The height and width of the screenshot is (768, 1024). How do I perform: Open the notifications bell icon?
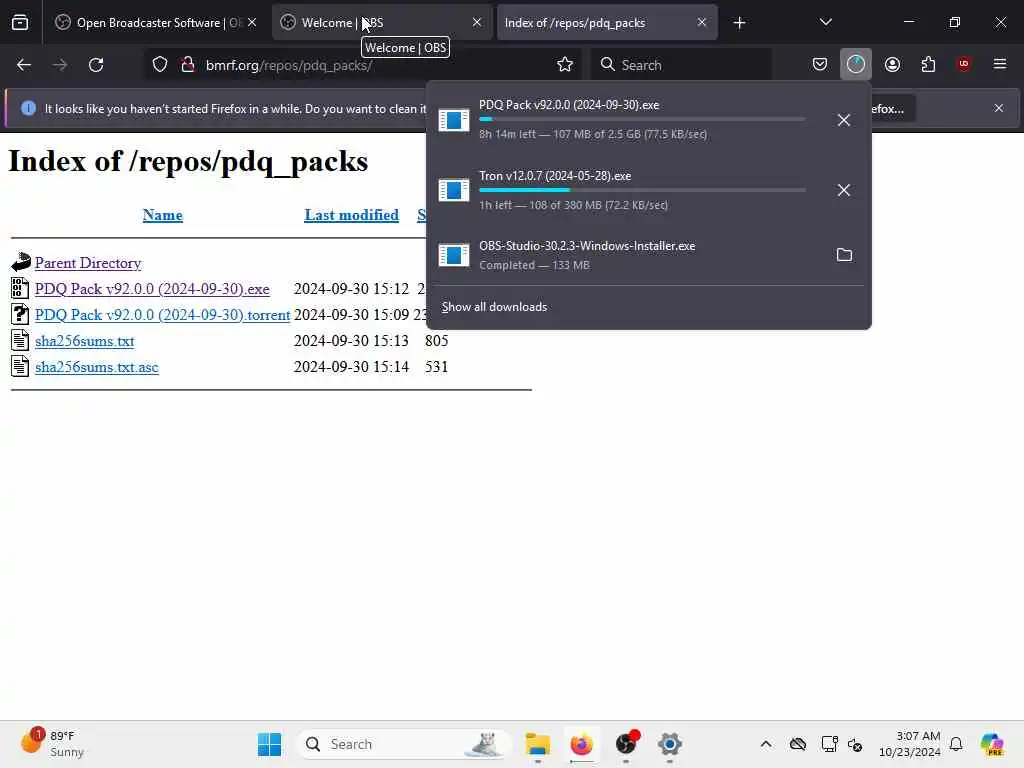(x=956, y=744)
